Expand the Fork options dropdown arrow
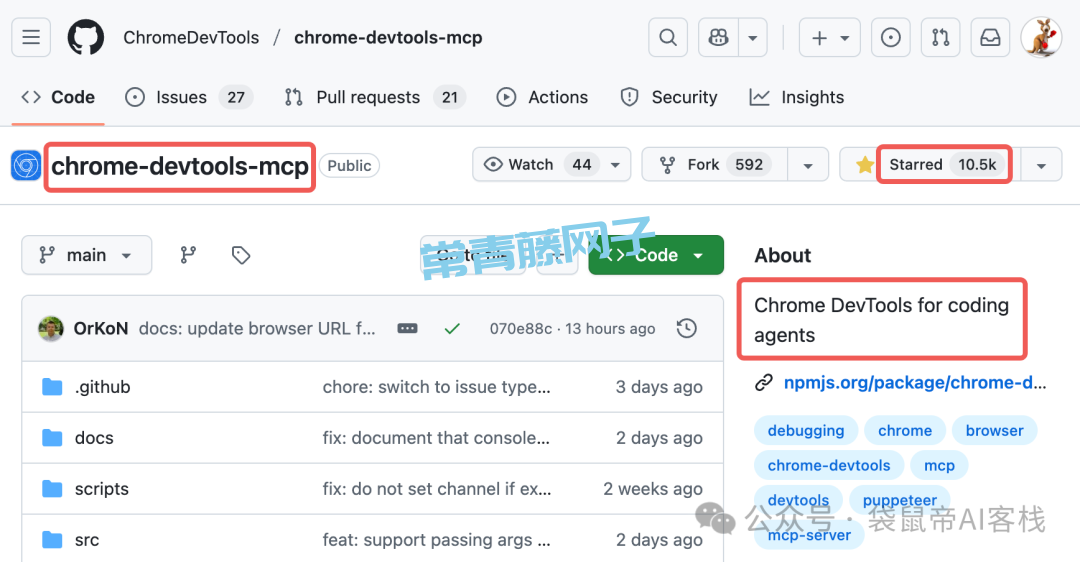Viewport: 1080px width, 562px height. coord(808,165)
